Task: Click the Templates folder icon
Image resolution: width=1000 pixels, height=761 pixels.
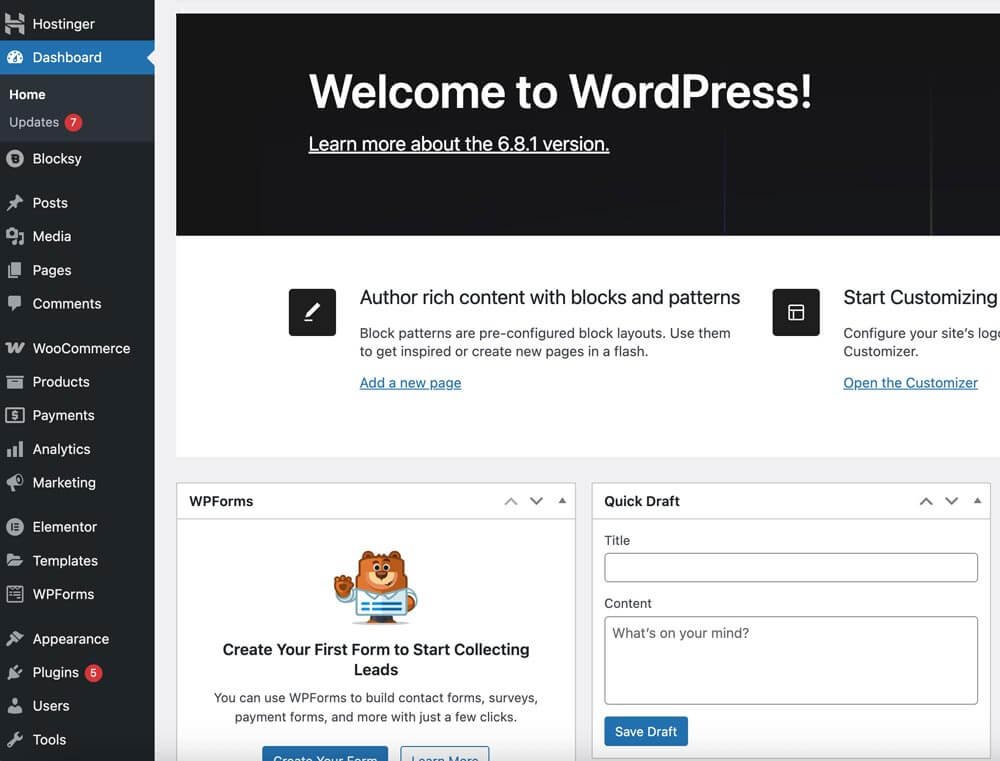Action: tap(15, 561)
